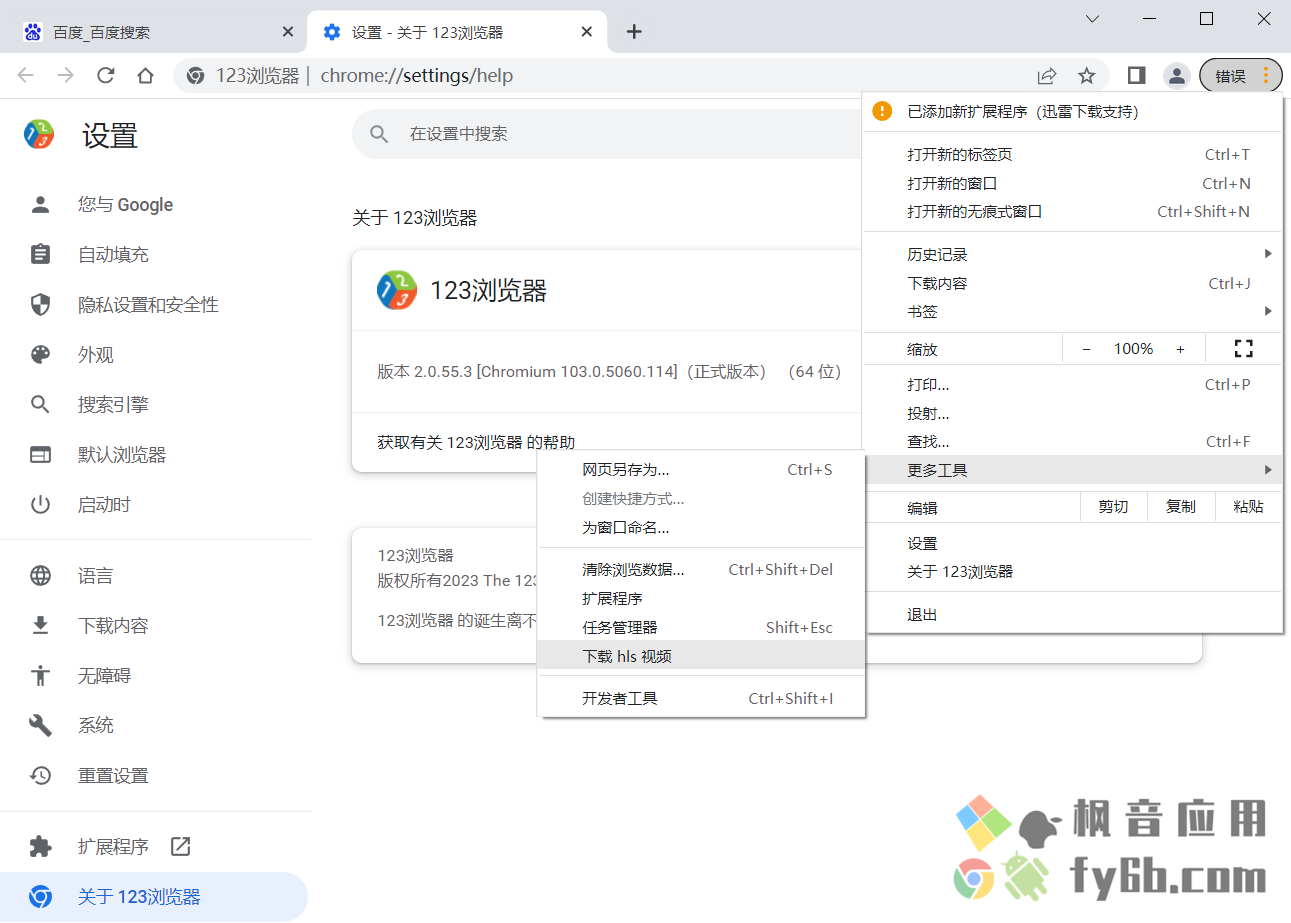This screenshot has height=923, width=1291.
Task: Choose 打印... menu item
Action: (1072, 385)
